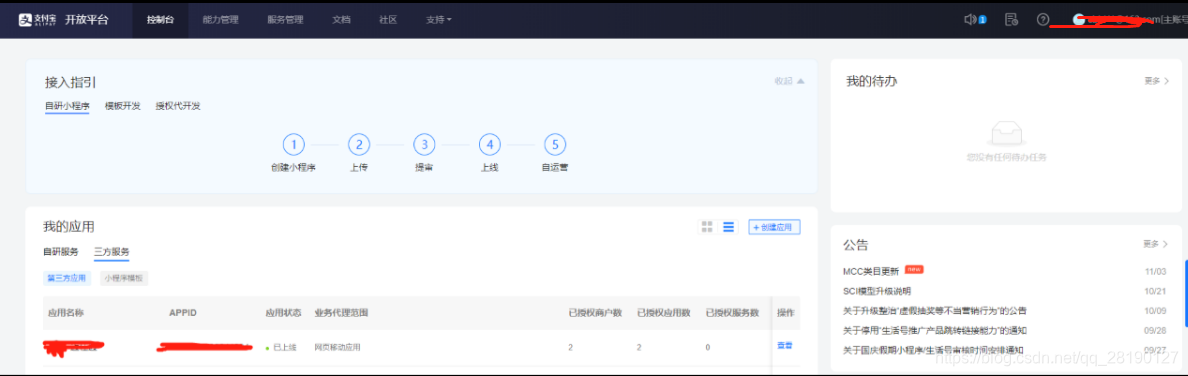1188x376 pixels.
Task: Open the 生活号推广产品跳转链接能力 notice
Action: (x=935, y=330)
